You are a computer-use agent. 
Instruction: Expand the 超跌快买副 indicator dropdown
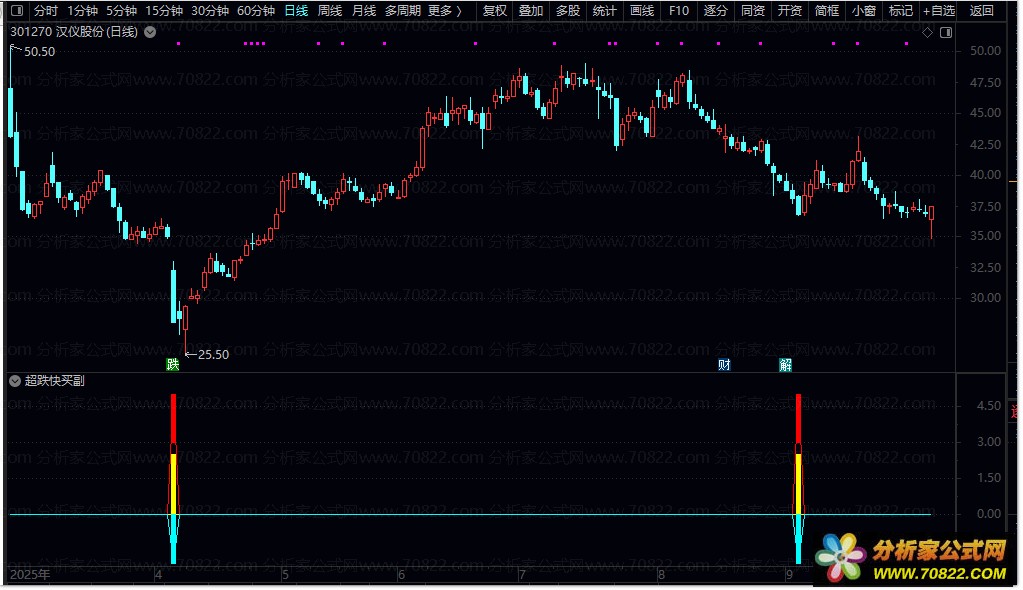15,381
